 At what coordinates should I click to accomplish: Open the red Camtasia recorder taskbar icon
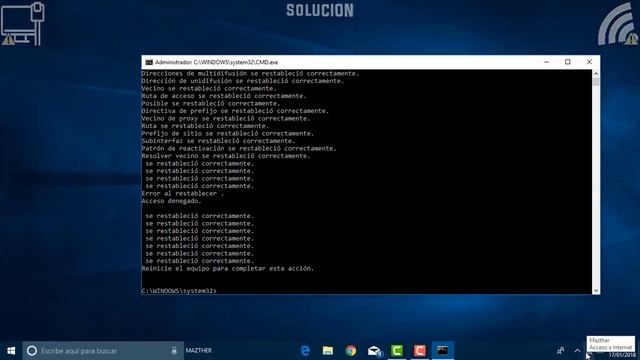point(420,351)
